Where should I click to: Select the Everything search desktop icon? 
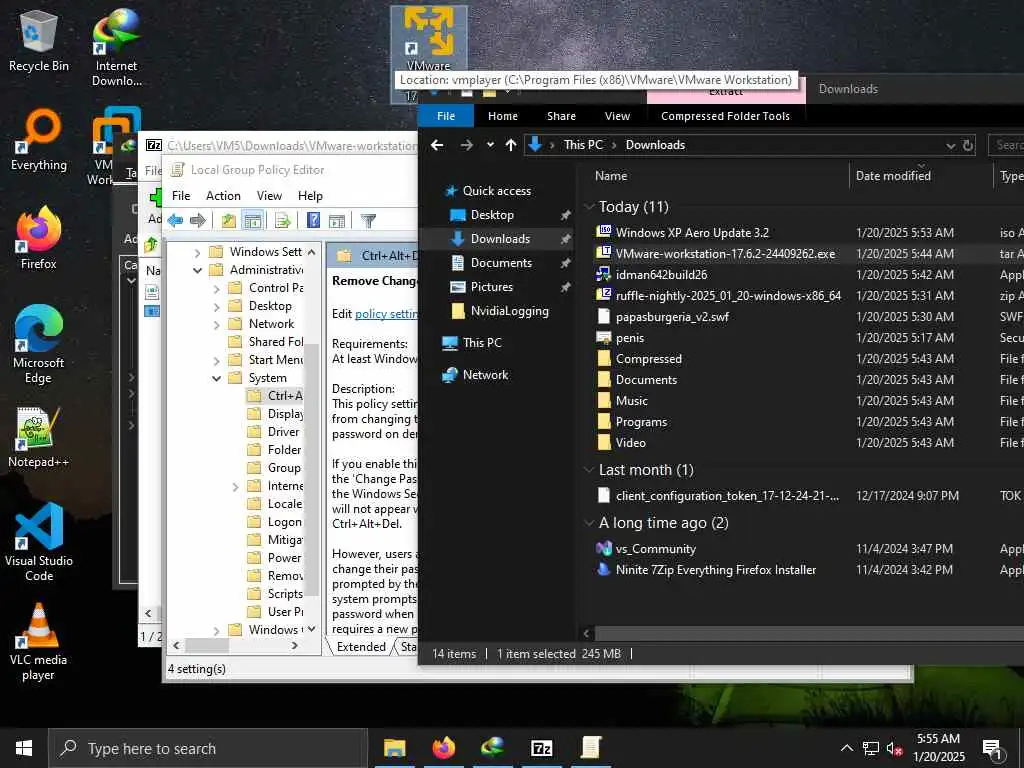(39, 140)
